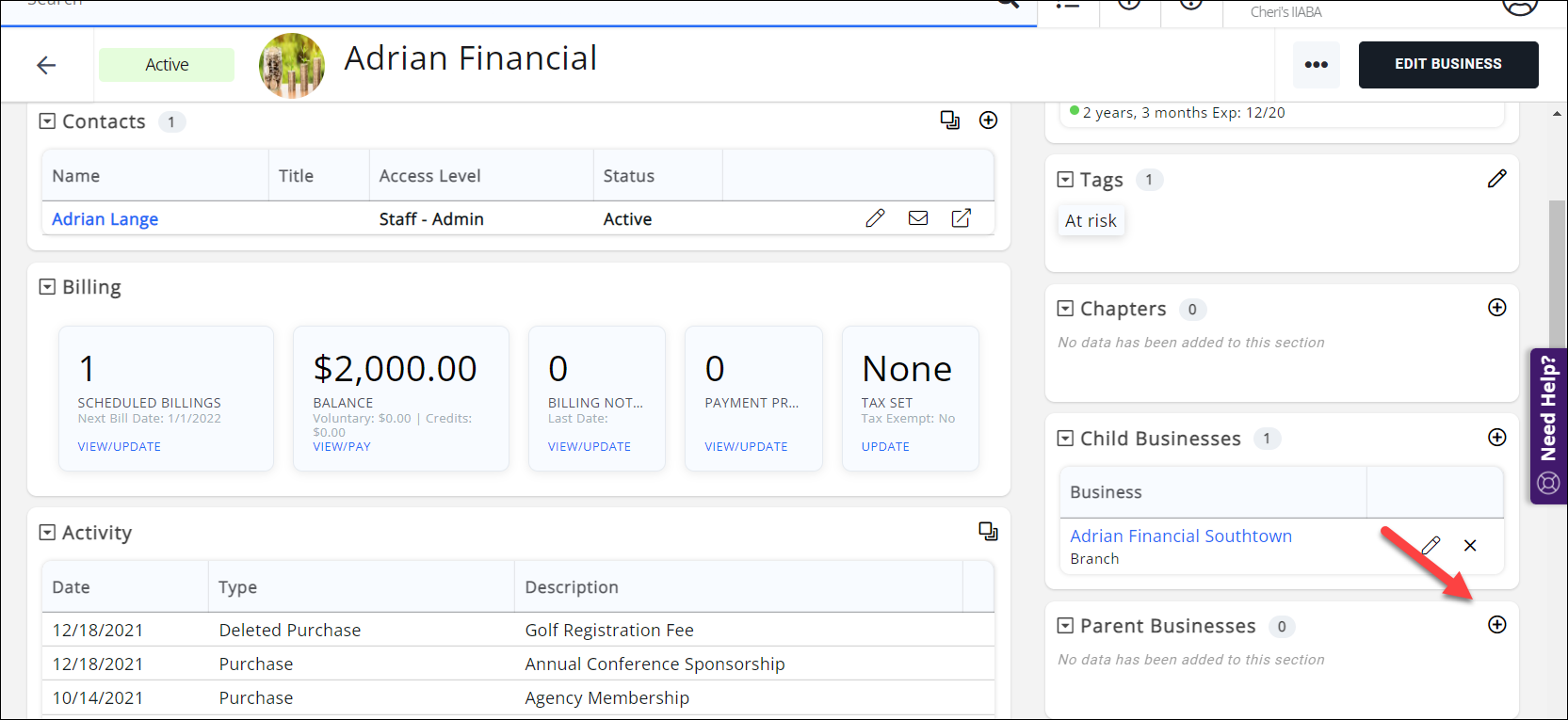Click the back arrow icon
Image resolution: width=1568 pixels, height=720 pixels.
click(46, 65)
